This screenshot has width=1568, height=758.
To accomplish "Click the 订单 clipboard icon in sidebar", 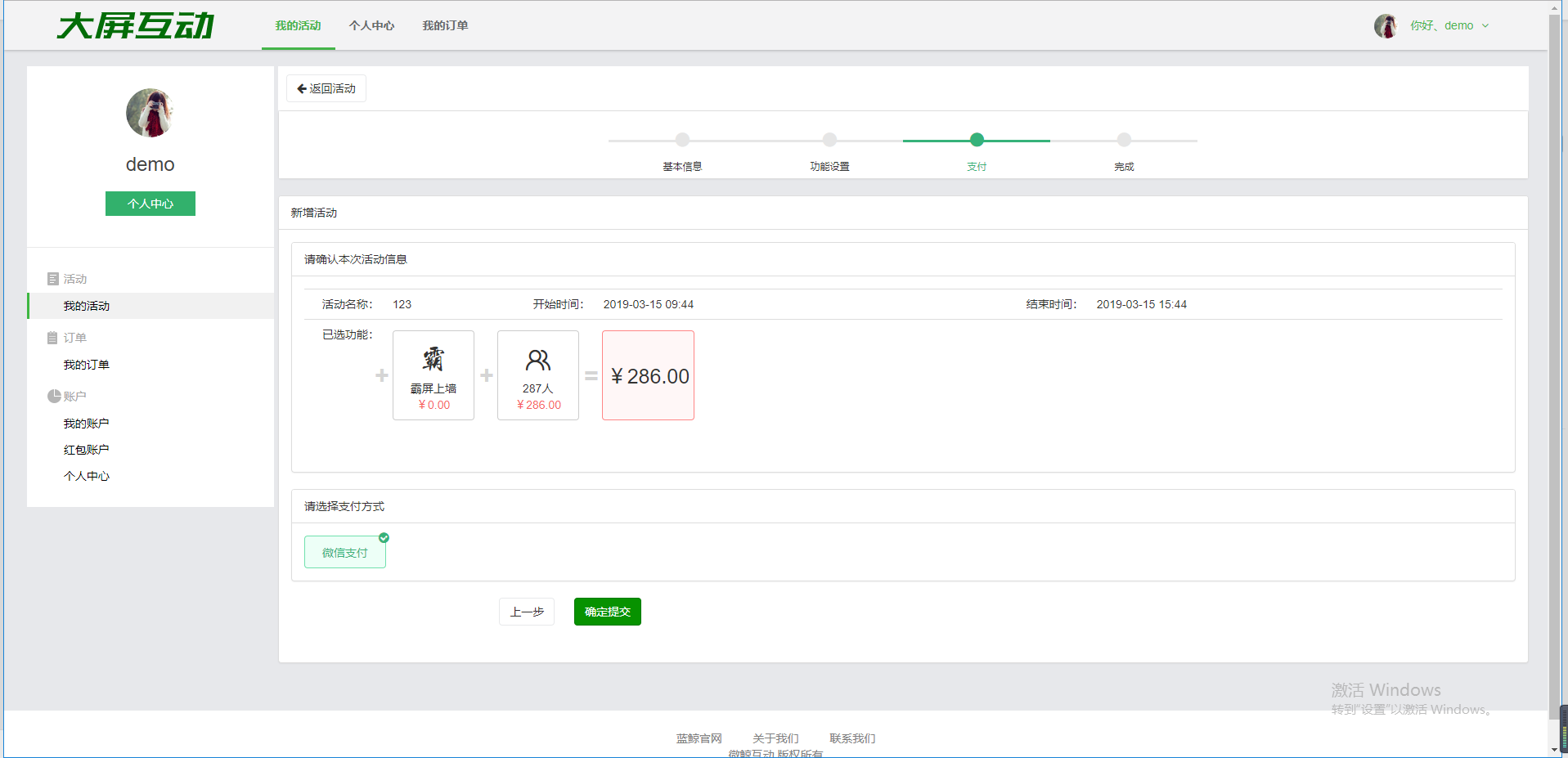I will pyautogui.click(x=53, y=338).
